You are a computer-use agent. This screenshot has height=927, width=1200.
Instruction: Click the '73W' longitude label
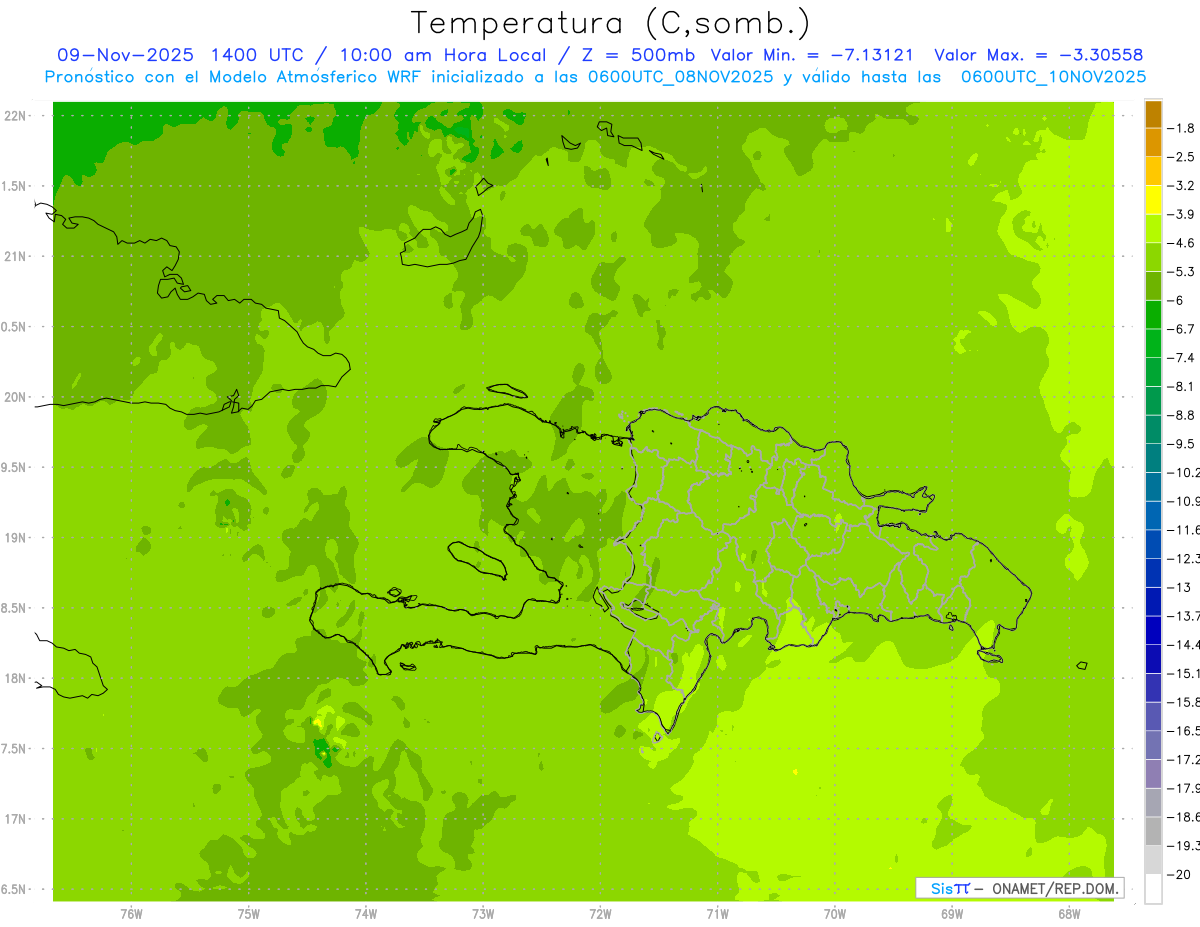click(x=483, y=914)
